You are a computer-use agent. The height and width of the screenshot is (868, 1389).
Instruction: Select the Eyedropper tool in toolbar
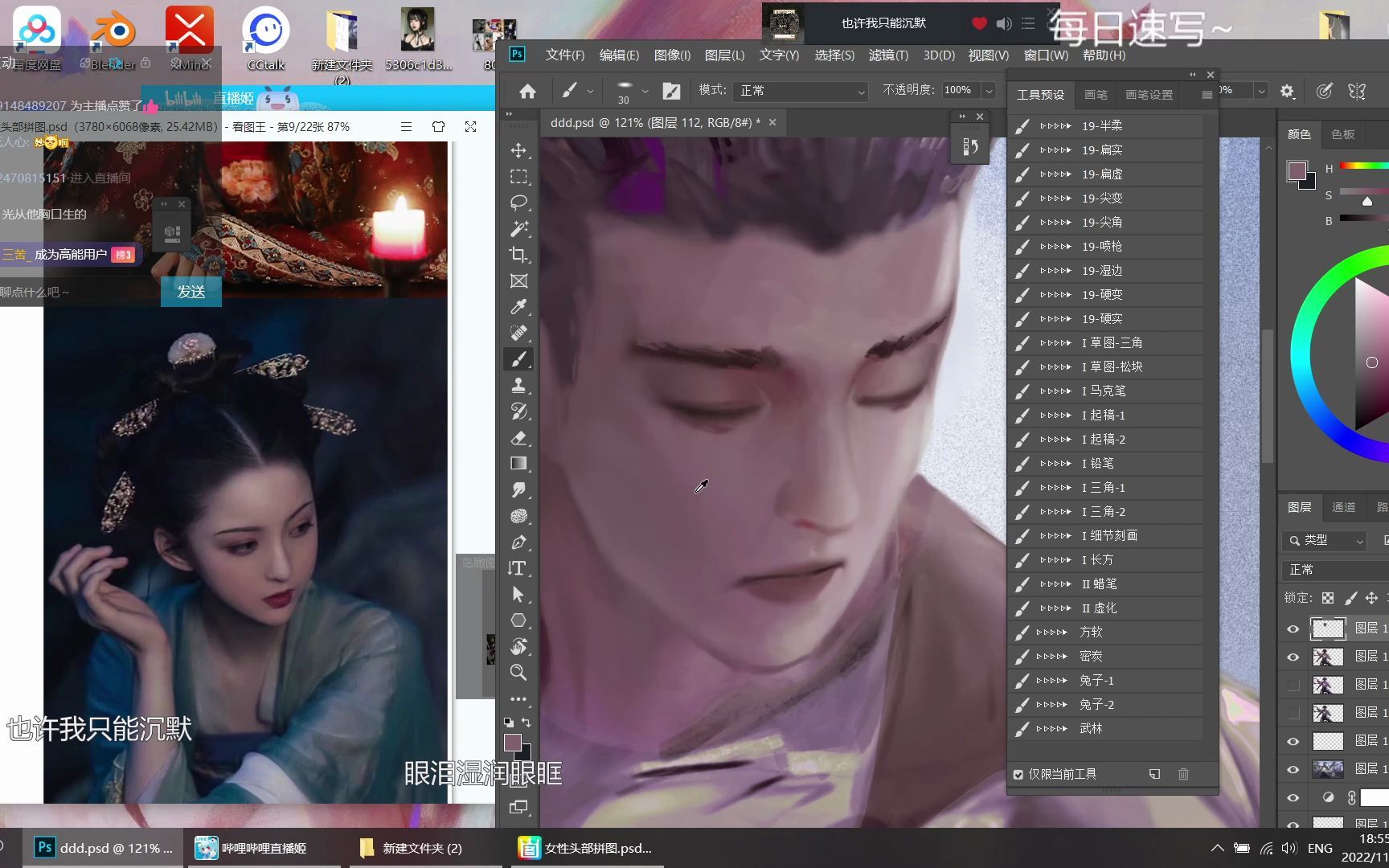pyautogui.click(x=518, y=307)
